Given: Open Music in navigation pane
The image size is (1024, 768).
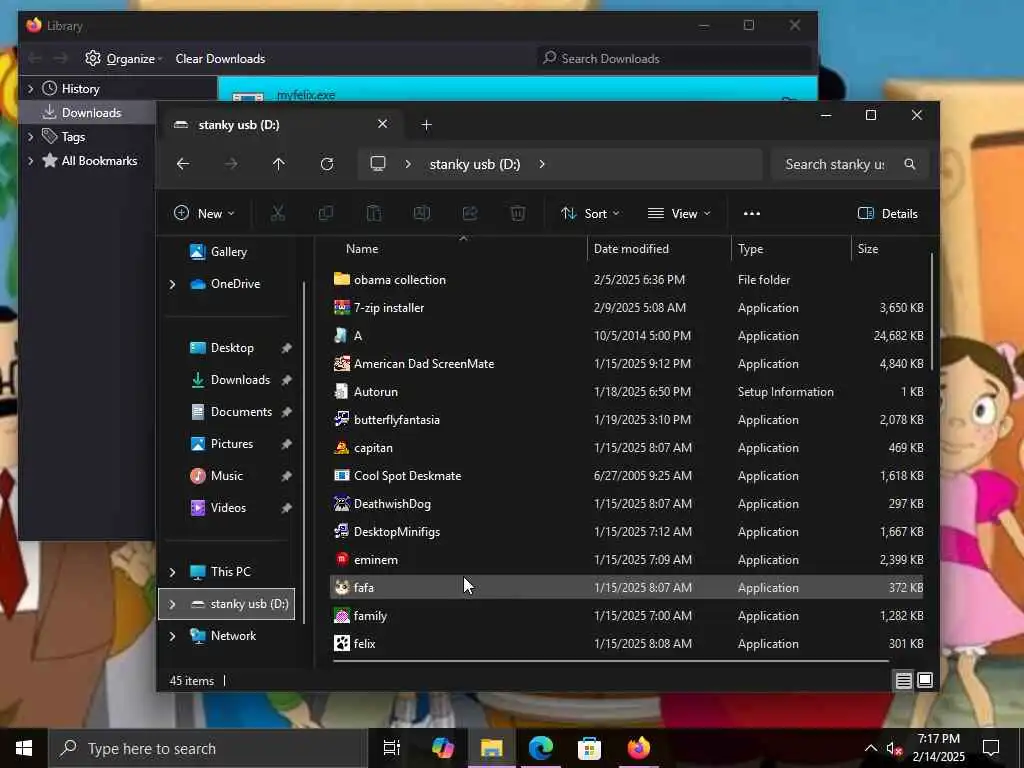Looking at the screenshot, I should [227, 475].
